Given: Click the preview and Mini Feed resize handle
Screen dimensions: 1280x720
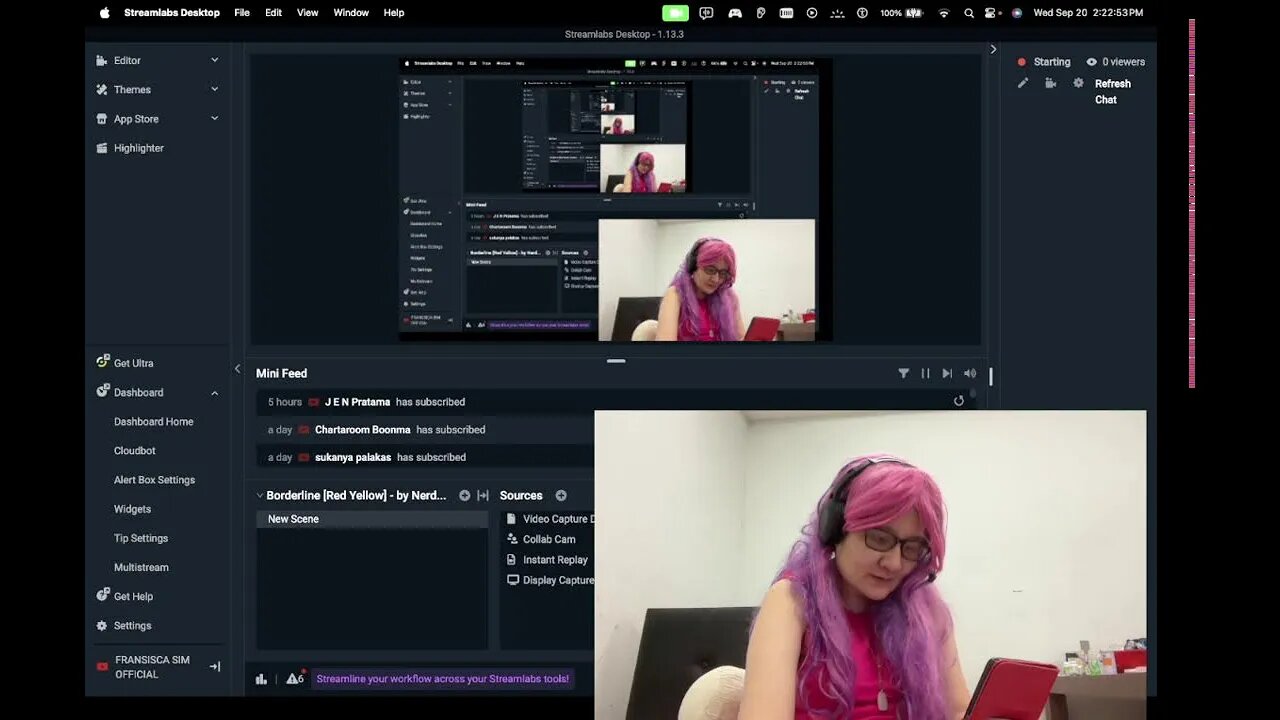Looking at the screenshot, I should click(616, 361).
